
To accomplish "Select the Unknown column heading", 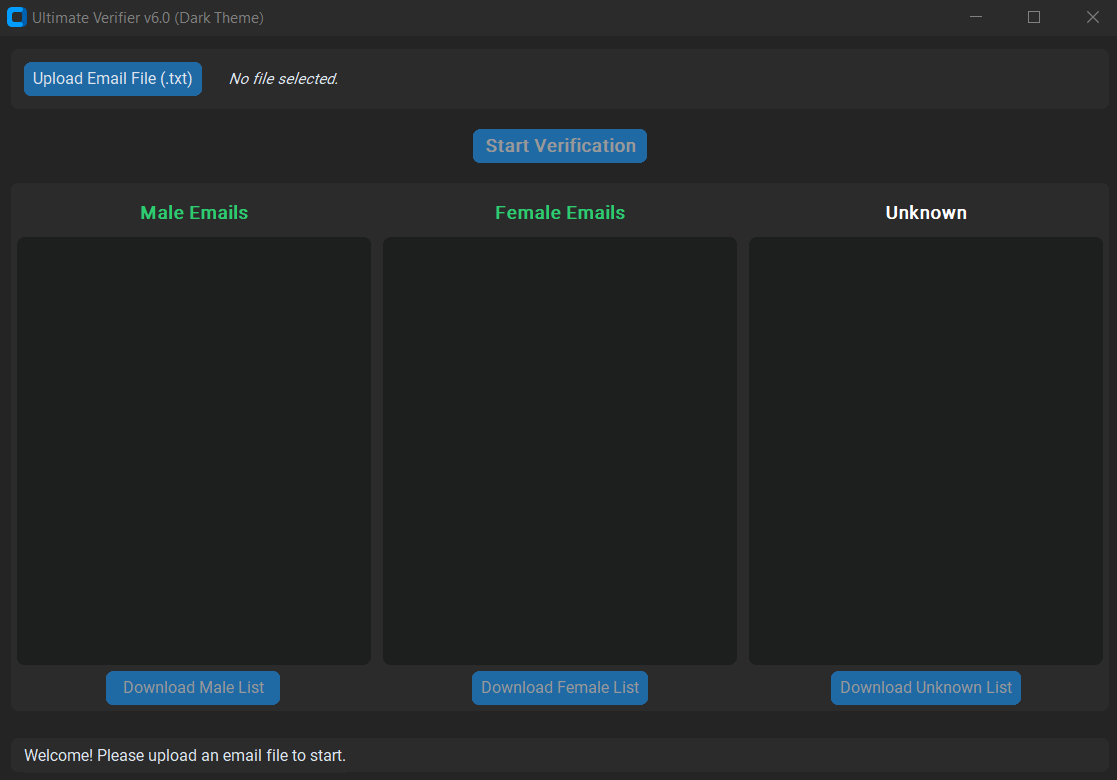I will click(926, 213).
